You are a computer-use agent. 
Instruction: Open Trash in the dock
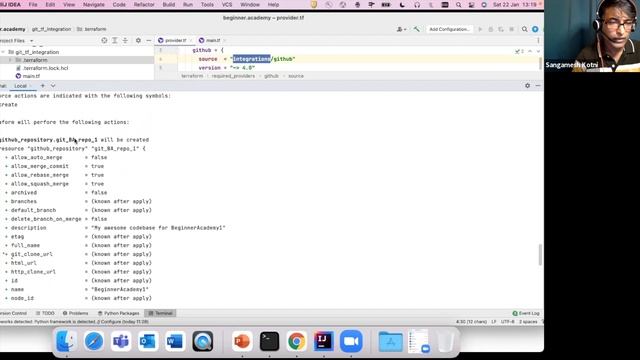tap(445, 341)
